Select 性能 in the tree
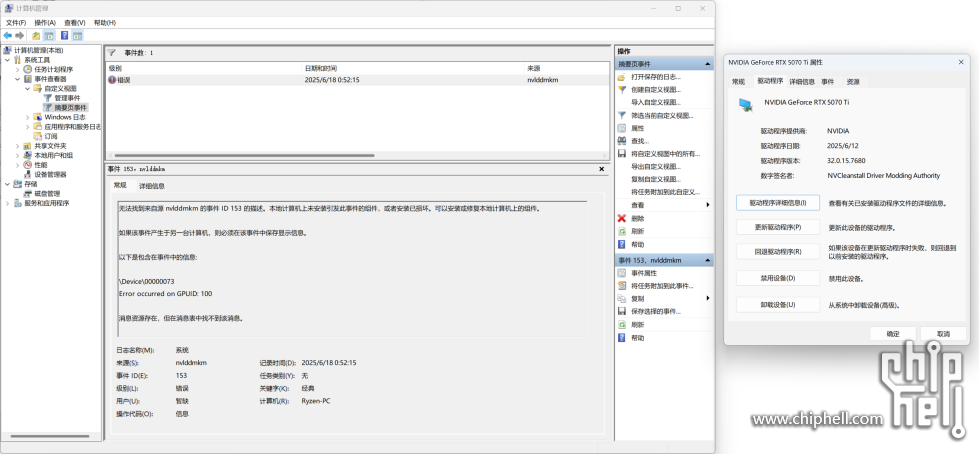This screenshot has width=979, height=454. coord(40,165)
